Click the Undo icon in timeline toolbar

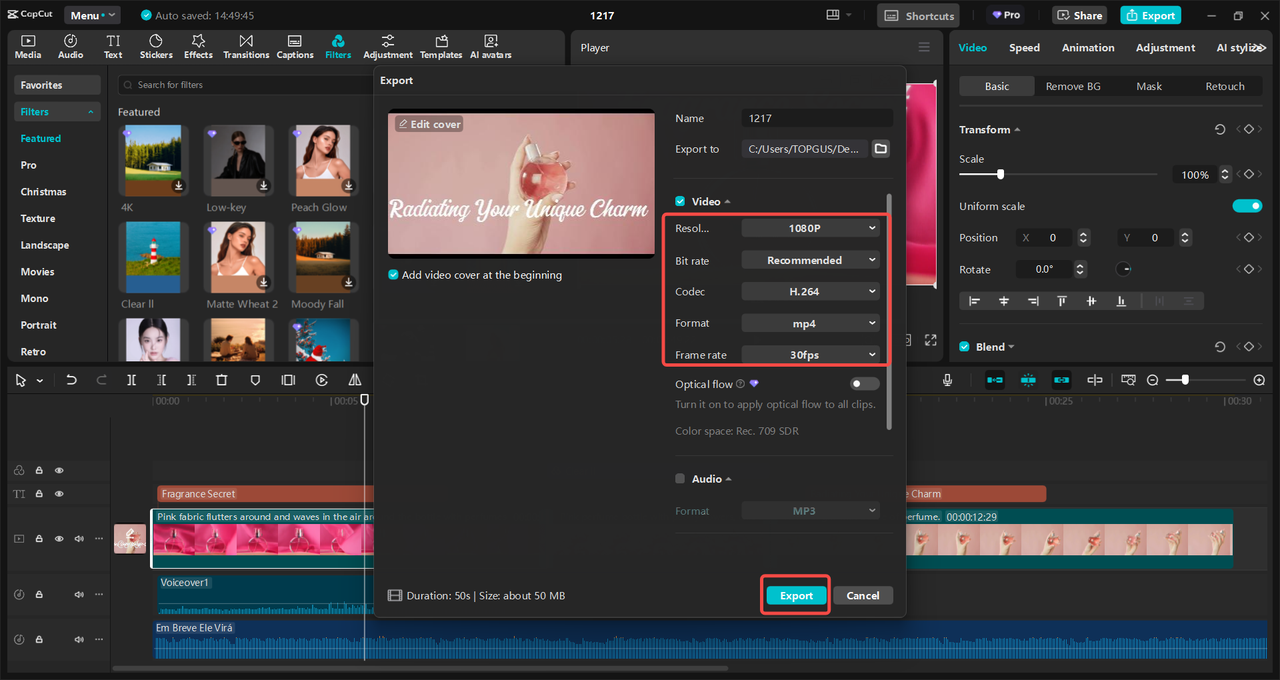click(71, 380)
